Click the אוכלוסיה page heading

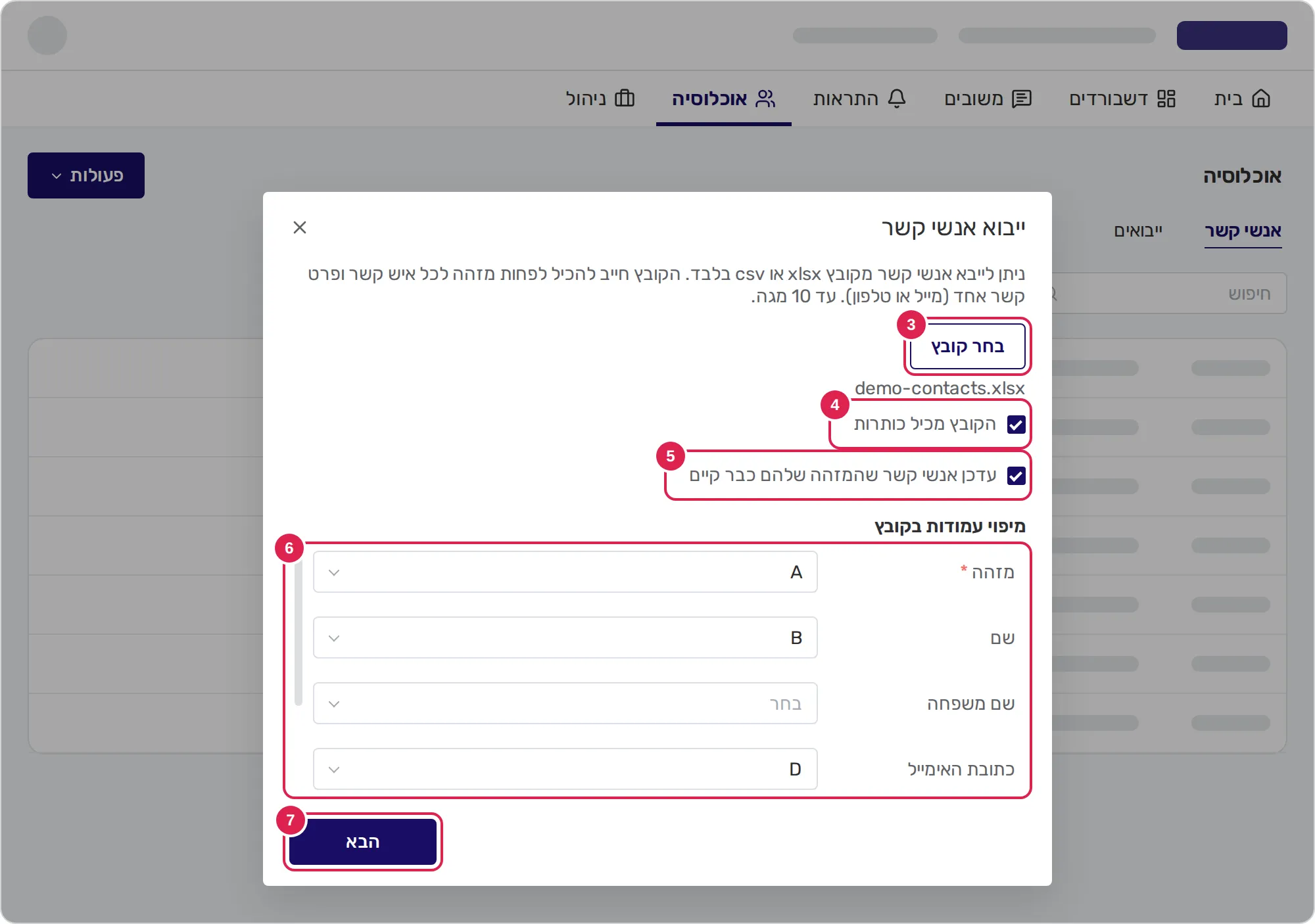[x=1243, y=176]
